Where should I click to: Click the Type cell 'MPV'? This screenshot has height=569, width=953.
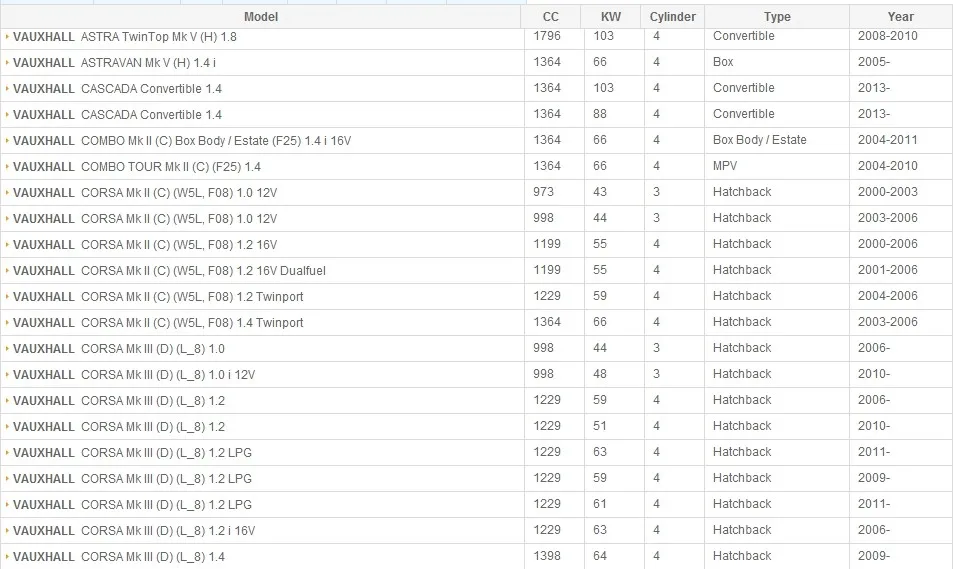[x=725, y=166]
